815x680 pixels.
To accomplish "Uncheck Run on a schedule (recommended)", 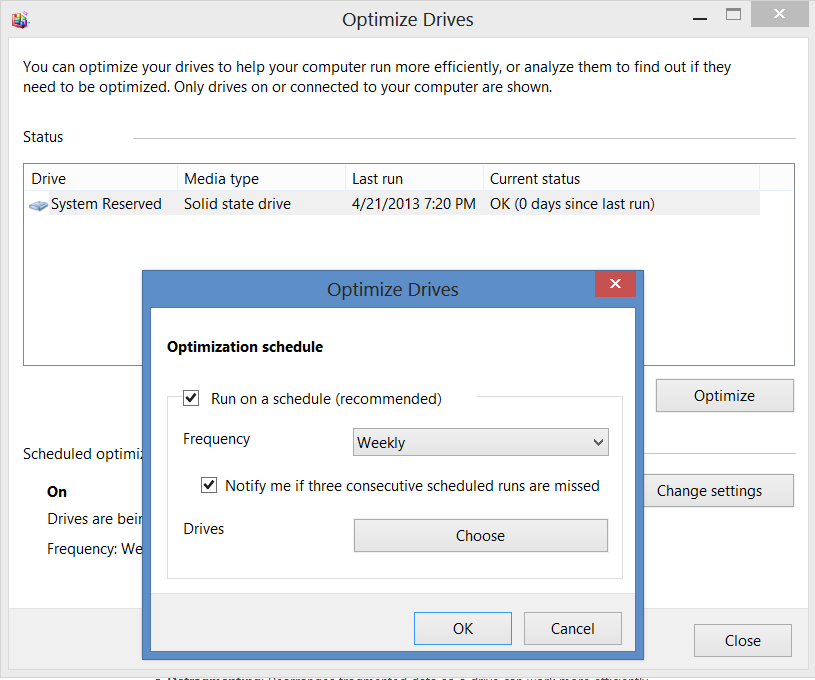I will (190, 398).
